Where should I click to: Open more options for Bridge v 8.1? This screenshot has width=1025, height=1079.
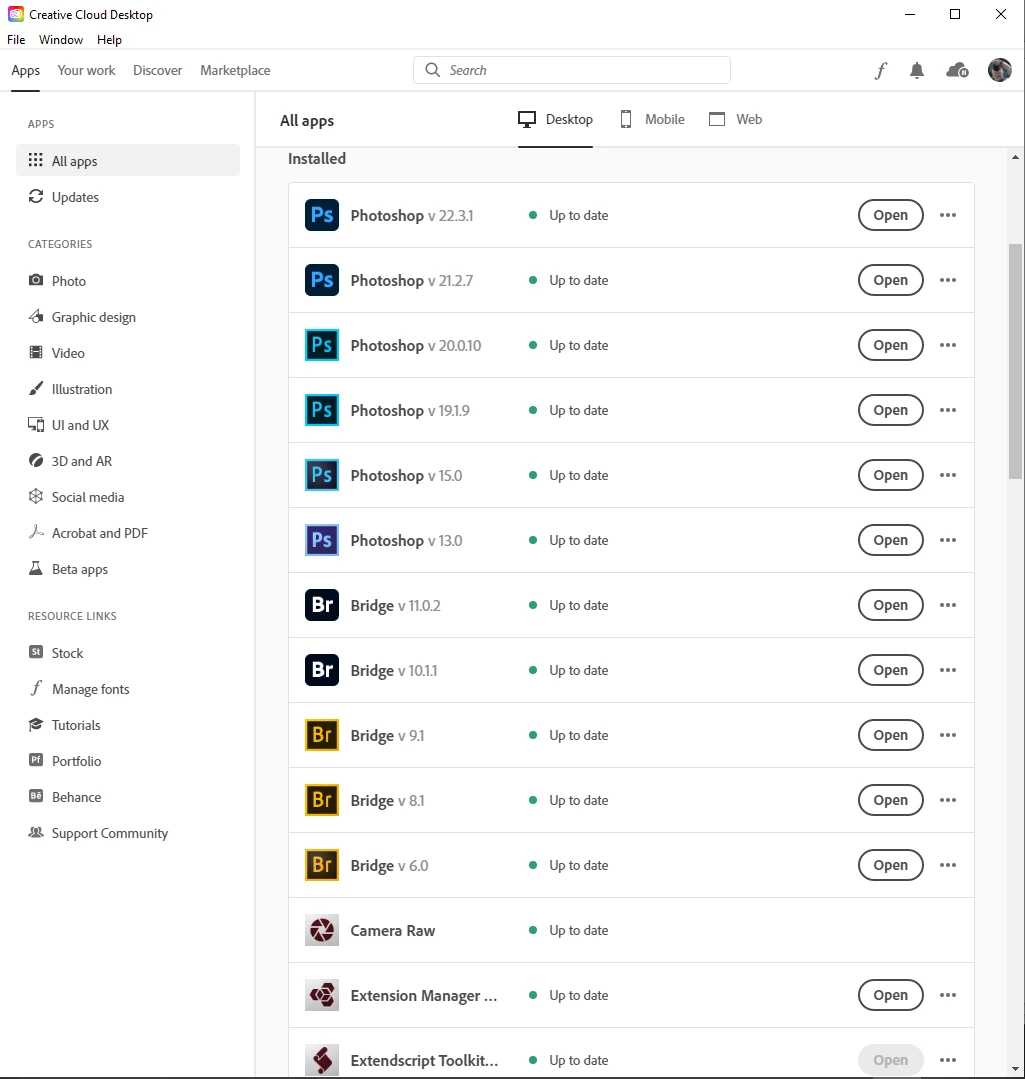pyautogui.click(x=948, y=800)
